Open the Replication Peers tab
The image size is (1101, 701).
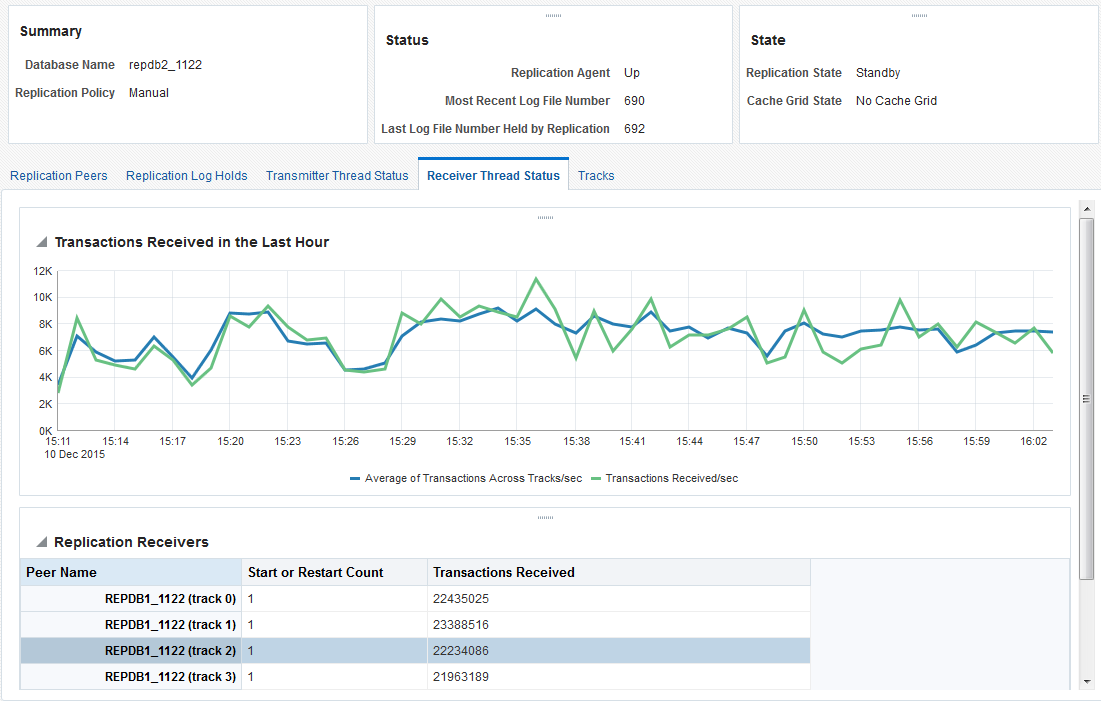(x=59, y=176)
